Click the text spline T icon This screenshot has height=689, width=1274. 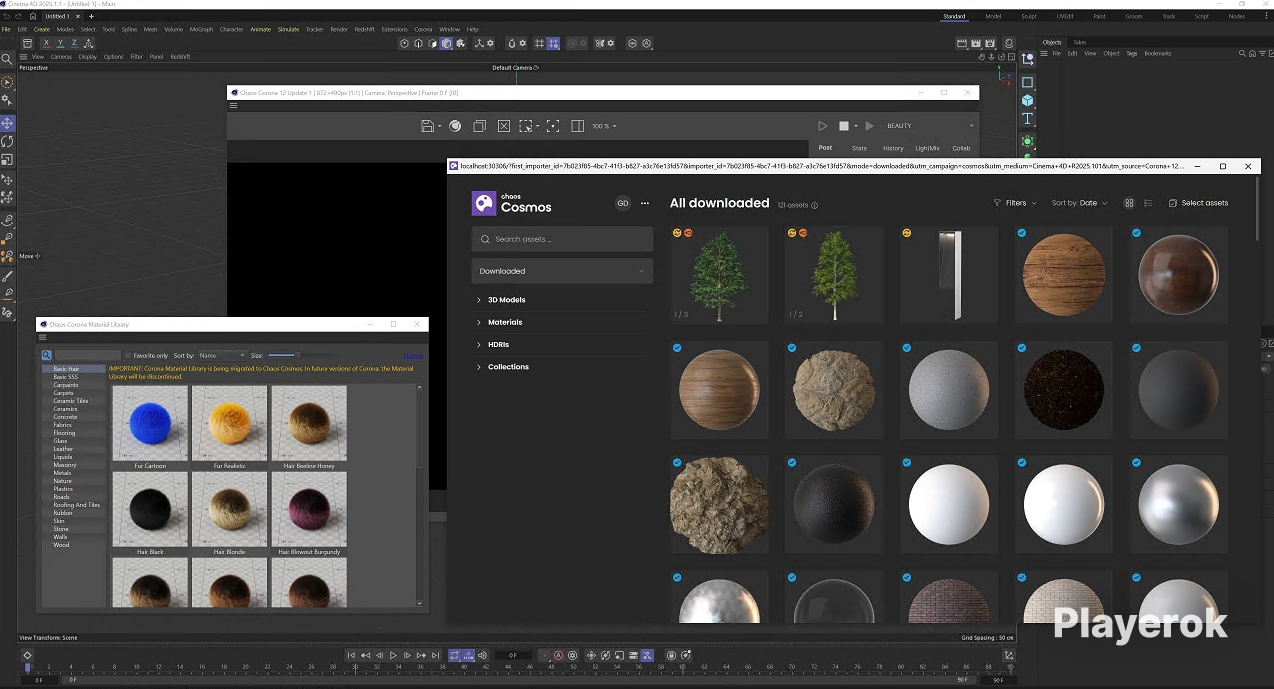pos(1027,119)
